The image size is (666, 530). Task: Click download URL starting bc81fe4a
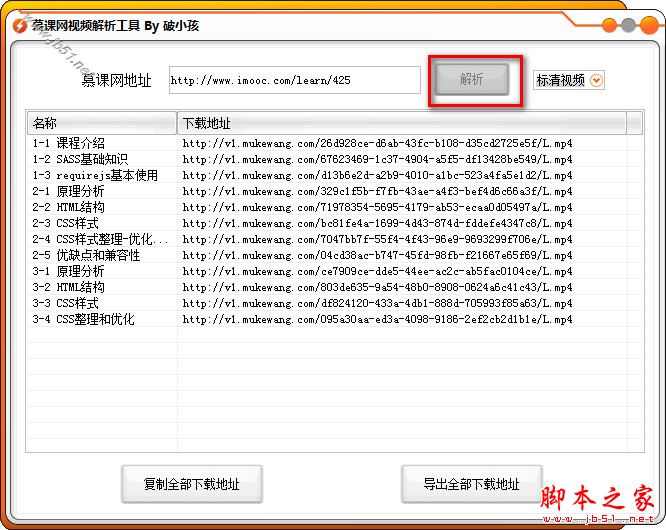click(x=378, y=223)
